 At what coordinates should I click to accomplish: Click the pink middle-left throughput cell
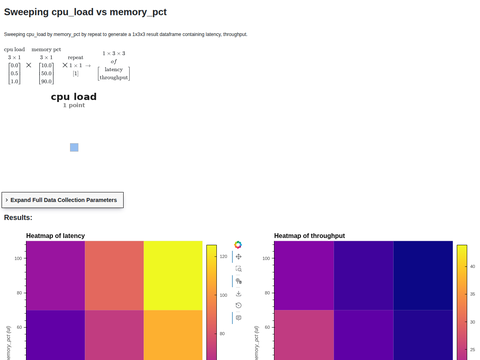tap(304, 335)
